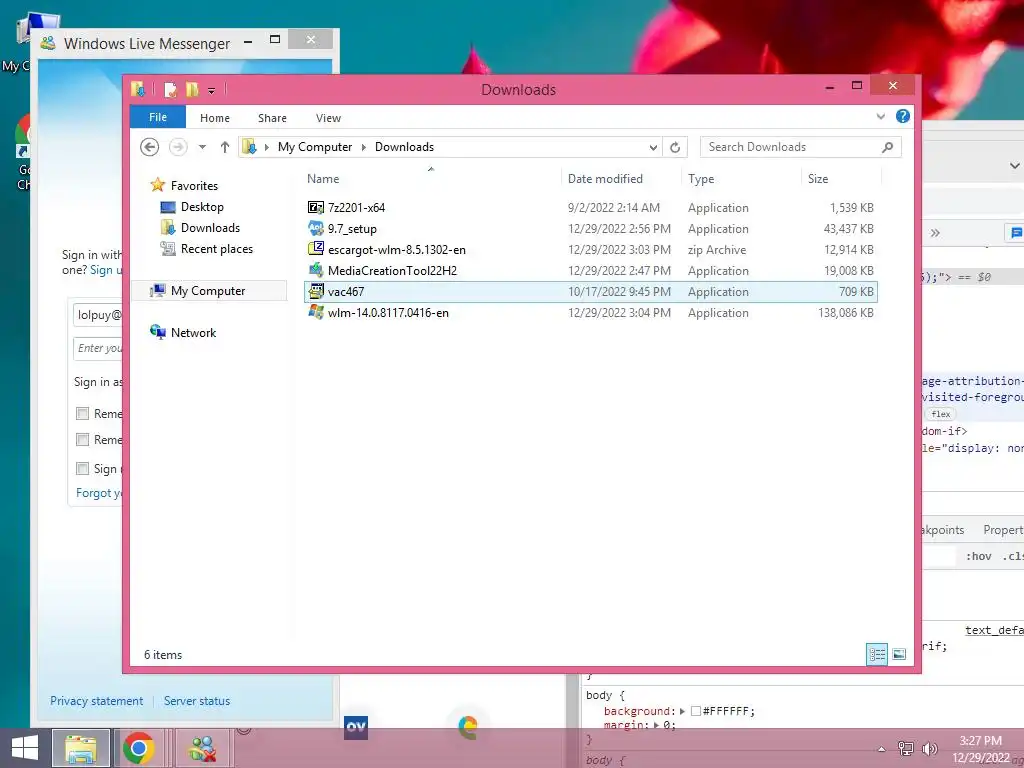Click date 9/2/2022 2:14 AM
Image resolution: width=1024 pixels, height=768 pixels.
pyautogui.click(x=614, y=208)
